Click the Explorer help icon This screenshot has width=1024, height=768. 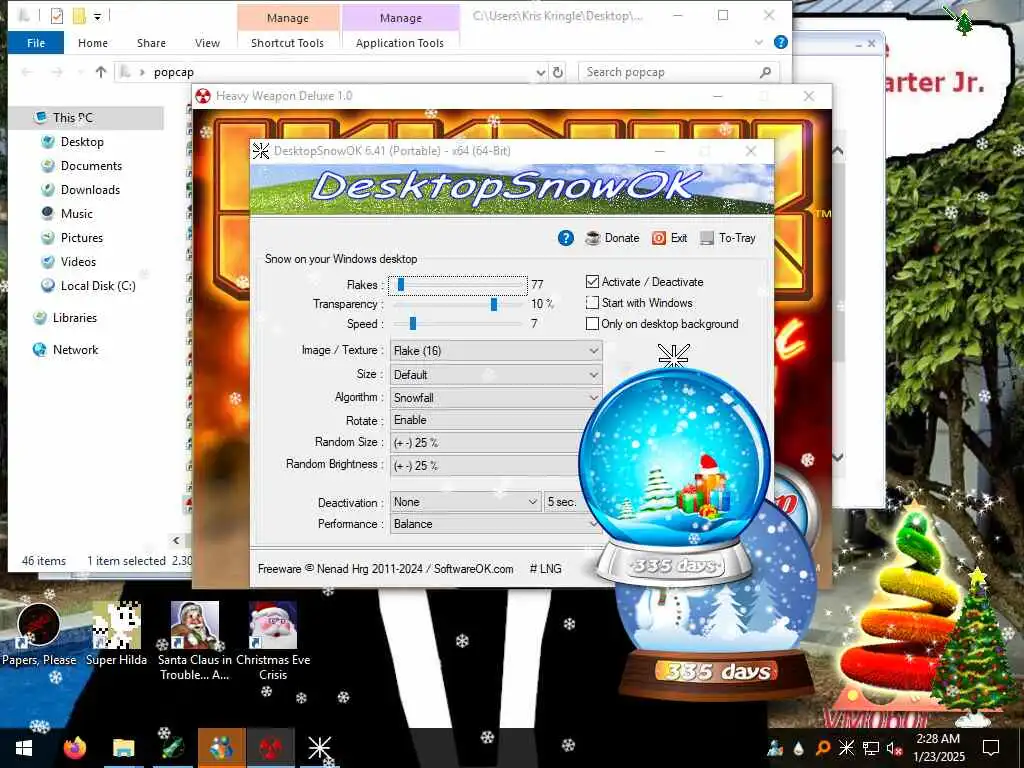click(780, 42)
